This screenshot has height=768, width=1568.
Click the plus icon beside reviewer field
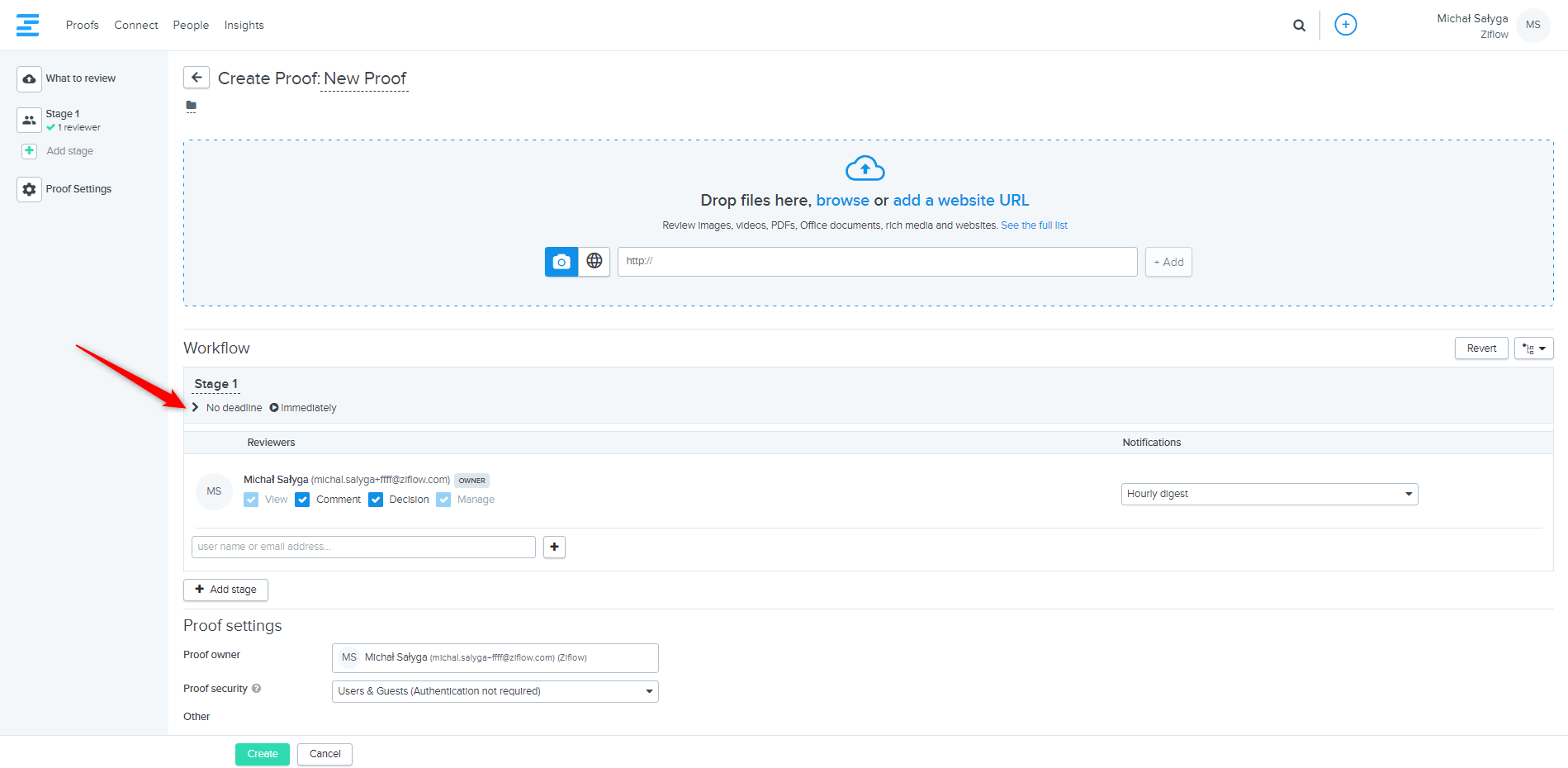click(554, 547)
